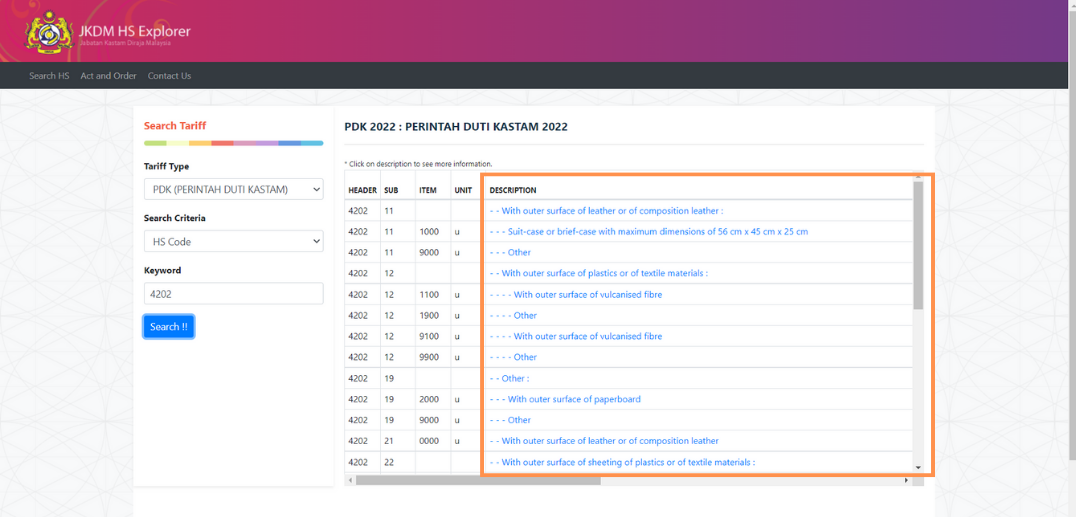Viewport: 1076px width, 517px height.
Task: Click the JKDM crest logo
Action: pyautogui.click(x=48, y=32)
